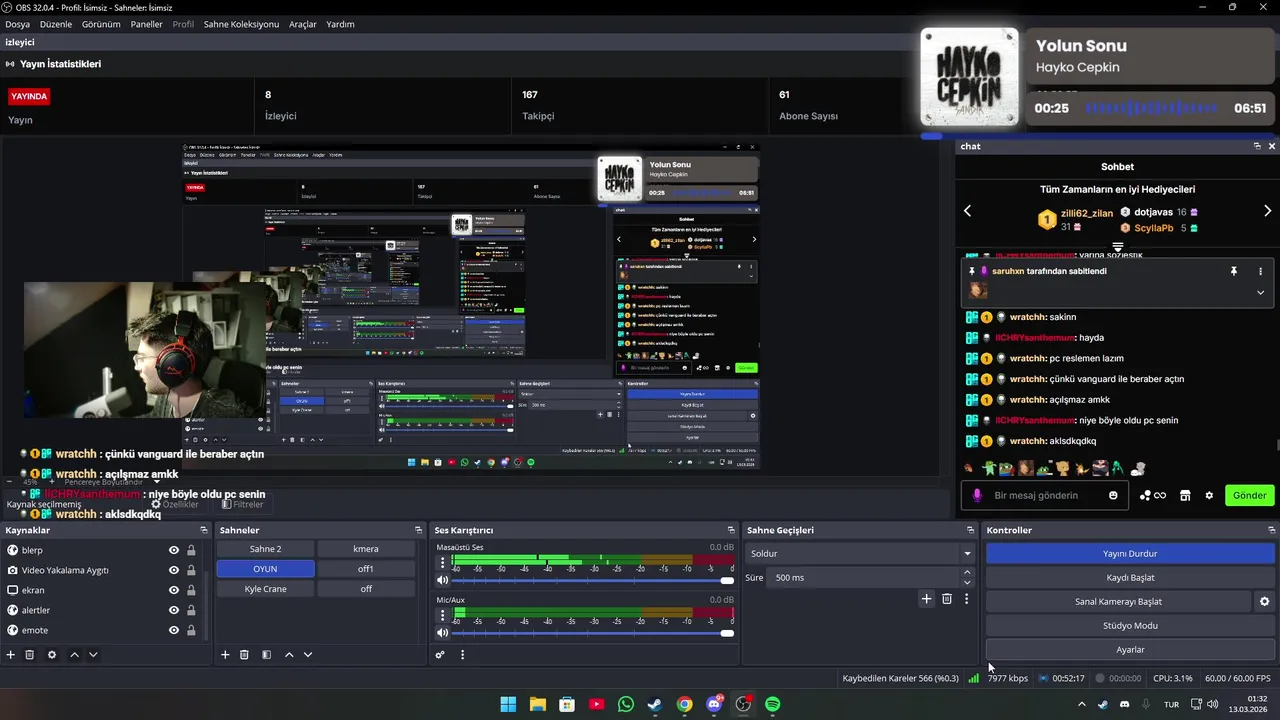Add a new source with the plus icon
This screenshot has width=1280, height=720.
(x=11, y=655)
